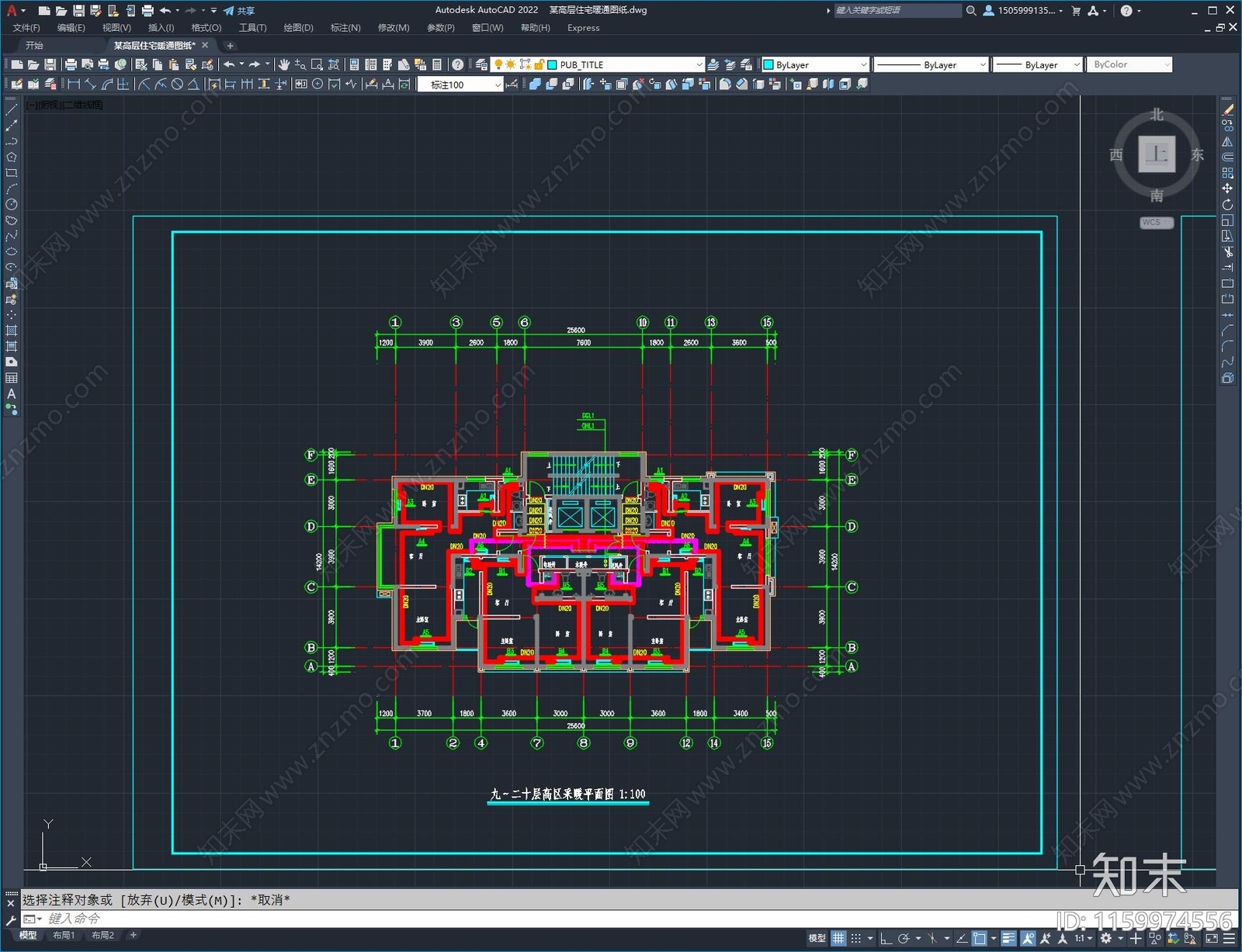1242x952 pixels.
Task: Switch to the 布局1 layout tab
Action: pyautogui.click(x=64, y=936)
